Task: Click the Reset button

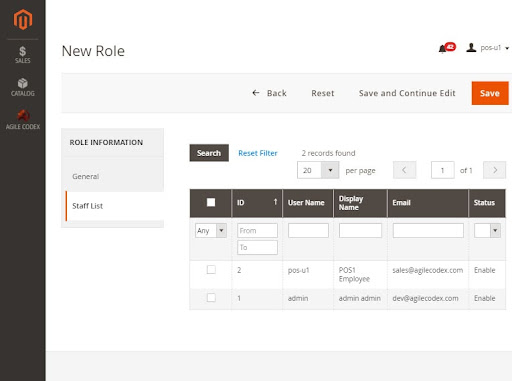Action: [323, 93]
